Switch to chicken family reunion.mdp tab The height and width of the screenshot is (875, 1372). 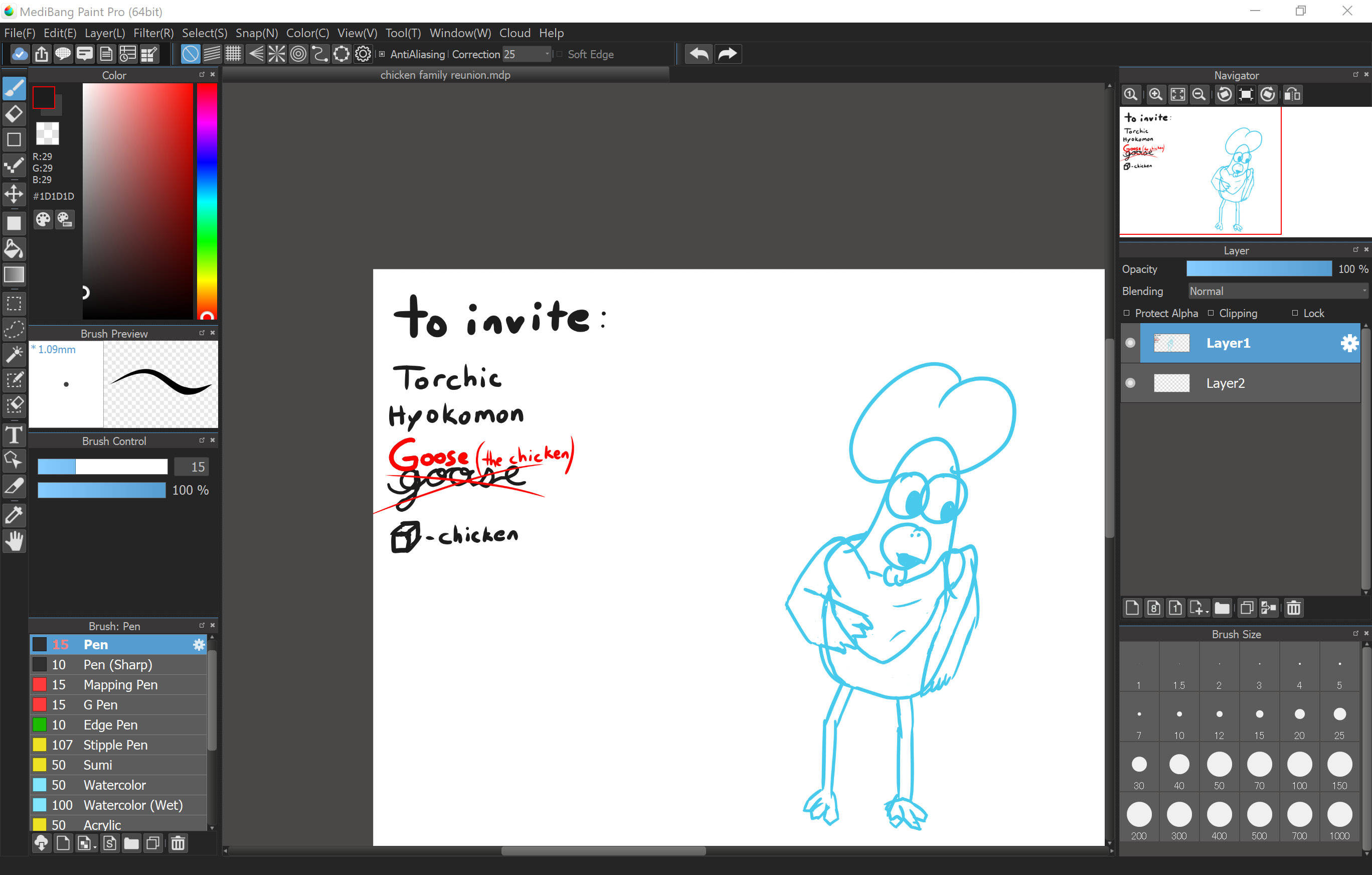(445, 75)
